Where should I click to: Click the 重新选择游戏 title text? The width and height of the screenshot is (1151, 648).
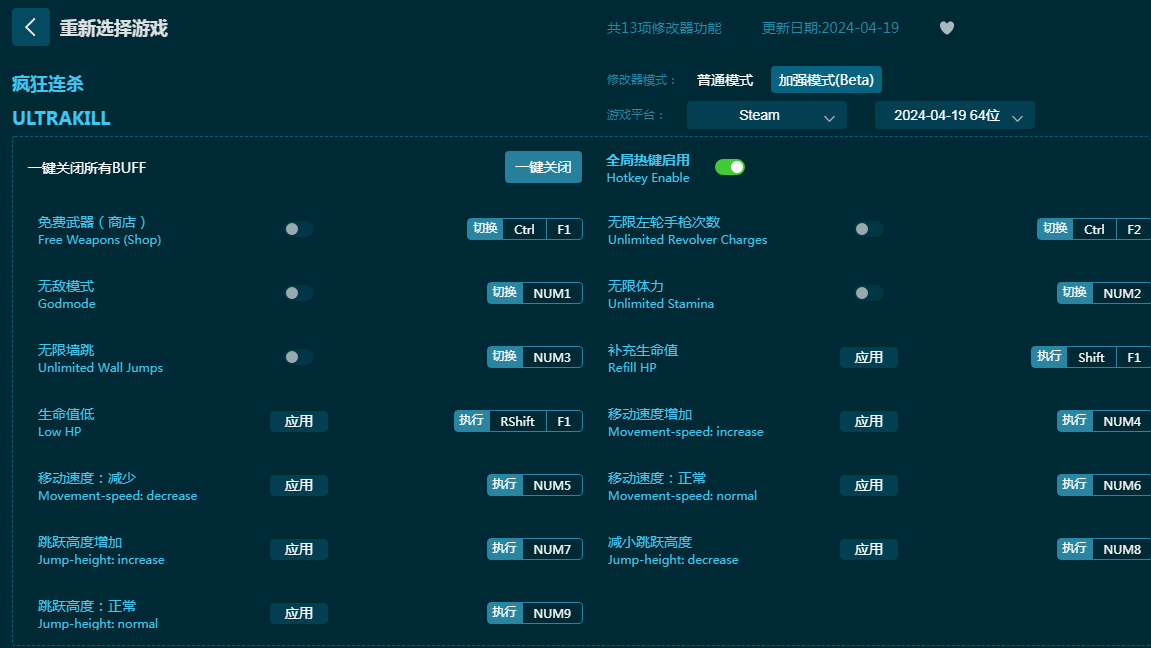(x=114, y=28)
